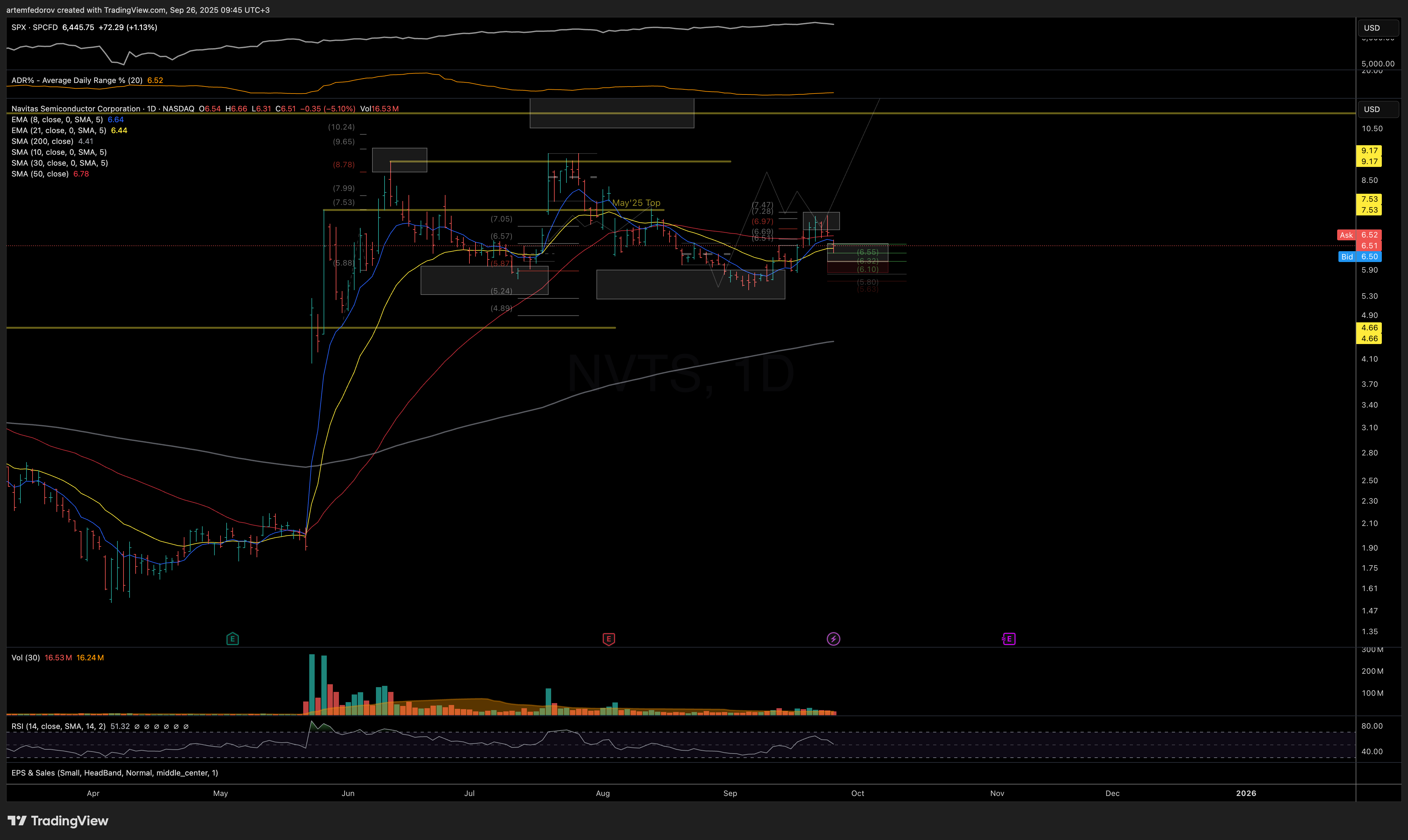Select the RSI (14, close, SMA) legend
The width and height of the screenshot is (1408, 840).
point(58,726)
